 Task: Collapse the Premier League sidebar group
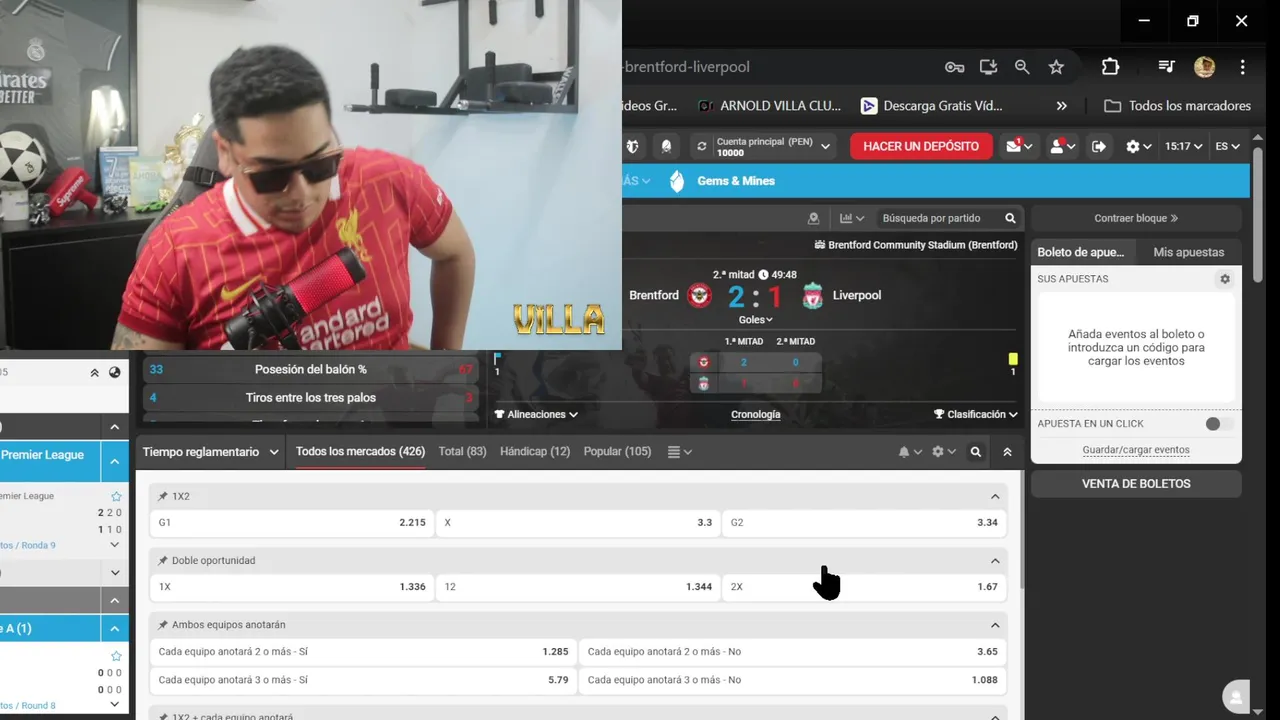pos(115,462)
